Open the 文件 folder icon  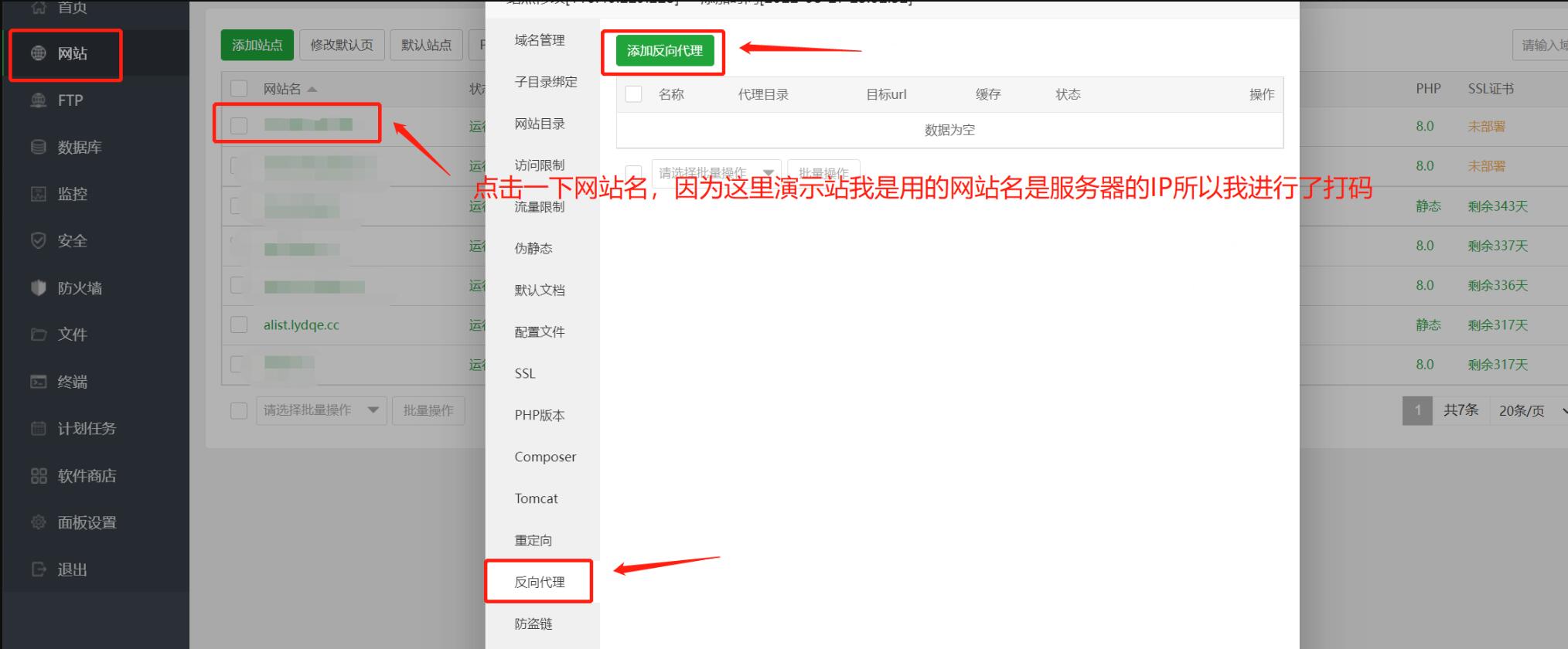[x=39, y=335]
